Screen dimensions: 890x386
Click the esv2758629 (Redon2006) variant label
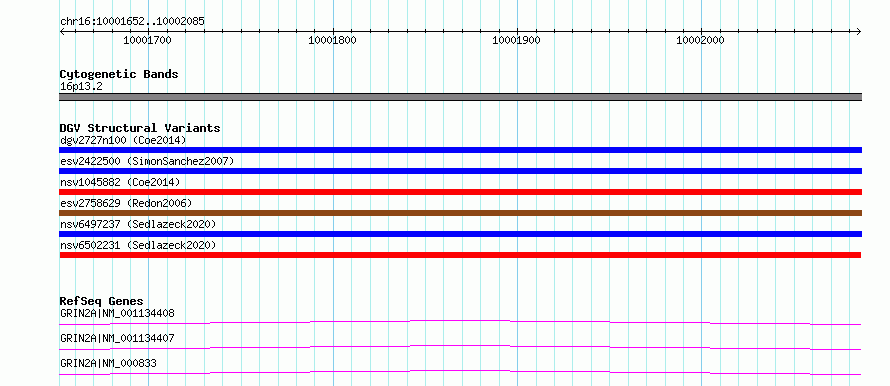(126, 203)
